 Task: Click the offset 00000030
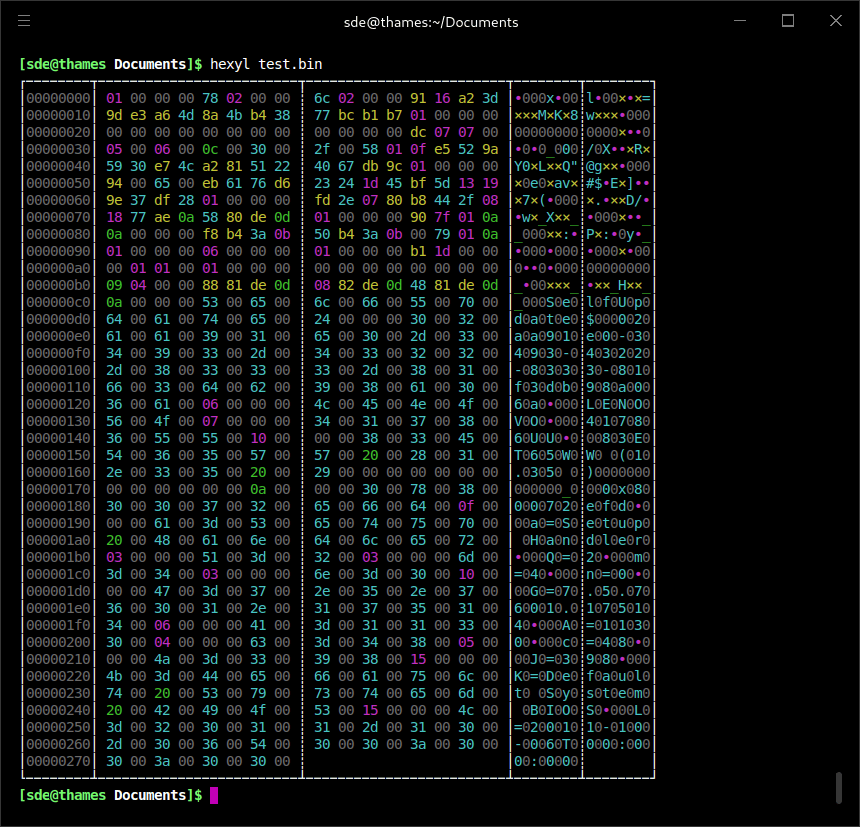click(58, 149)
